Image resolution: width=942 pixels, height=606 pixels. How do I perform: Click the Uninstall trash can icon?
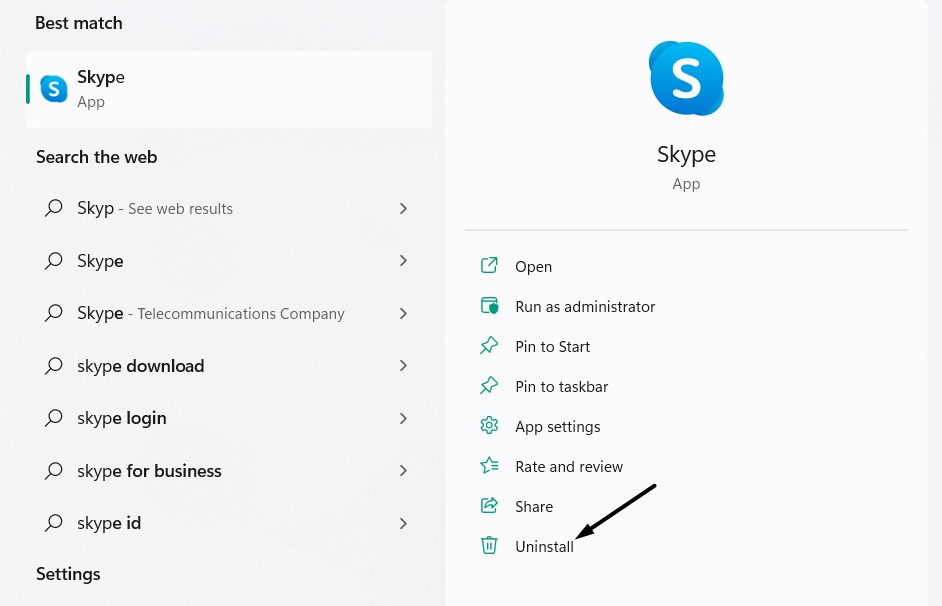(x=489, y=546)
